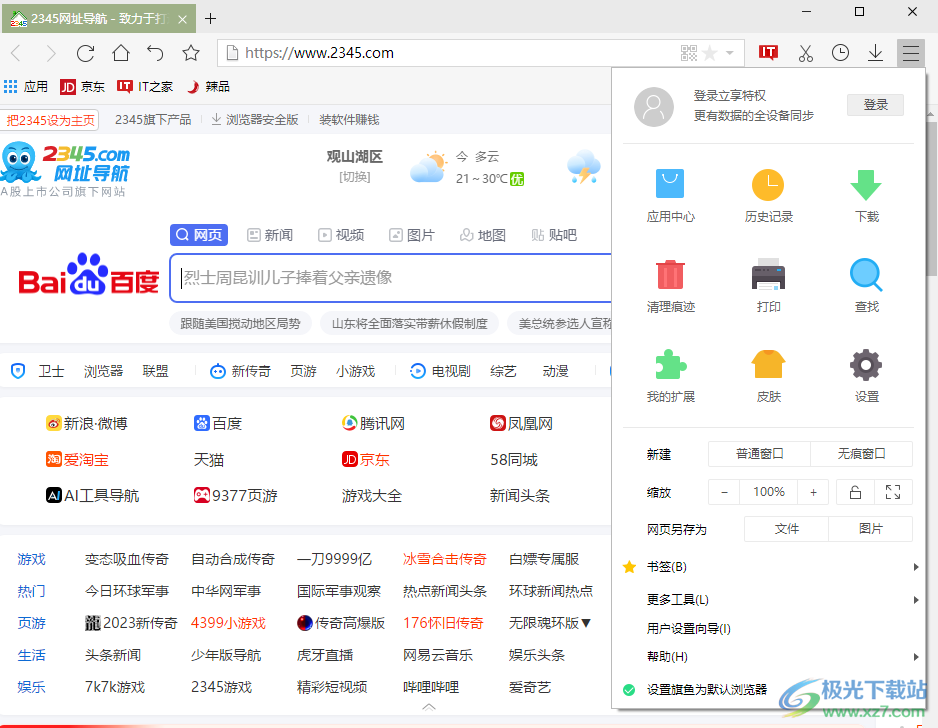938x728 pixels.
Task: Open browser 设置 settings
Action: pos(866,375)
